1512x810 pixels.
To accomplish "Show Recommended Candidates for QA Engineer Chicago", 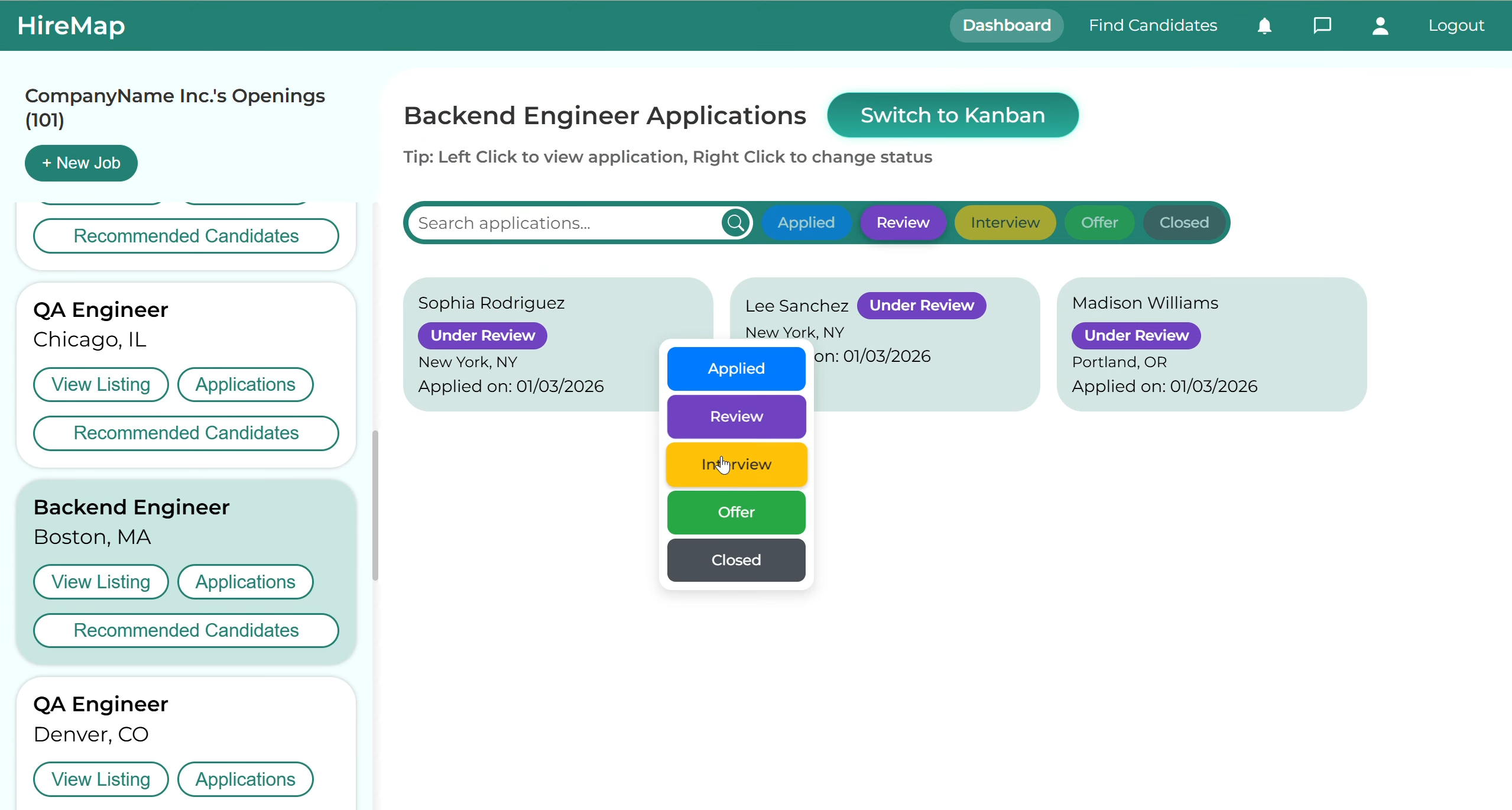I will [186, 433].
